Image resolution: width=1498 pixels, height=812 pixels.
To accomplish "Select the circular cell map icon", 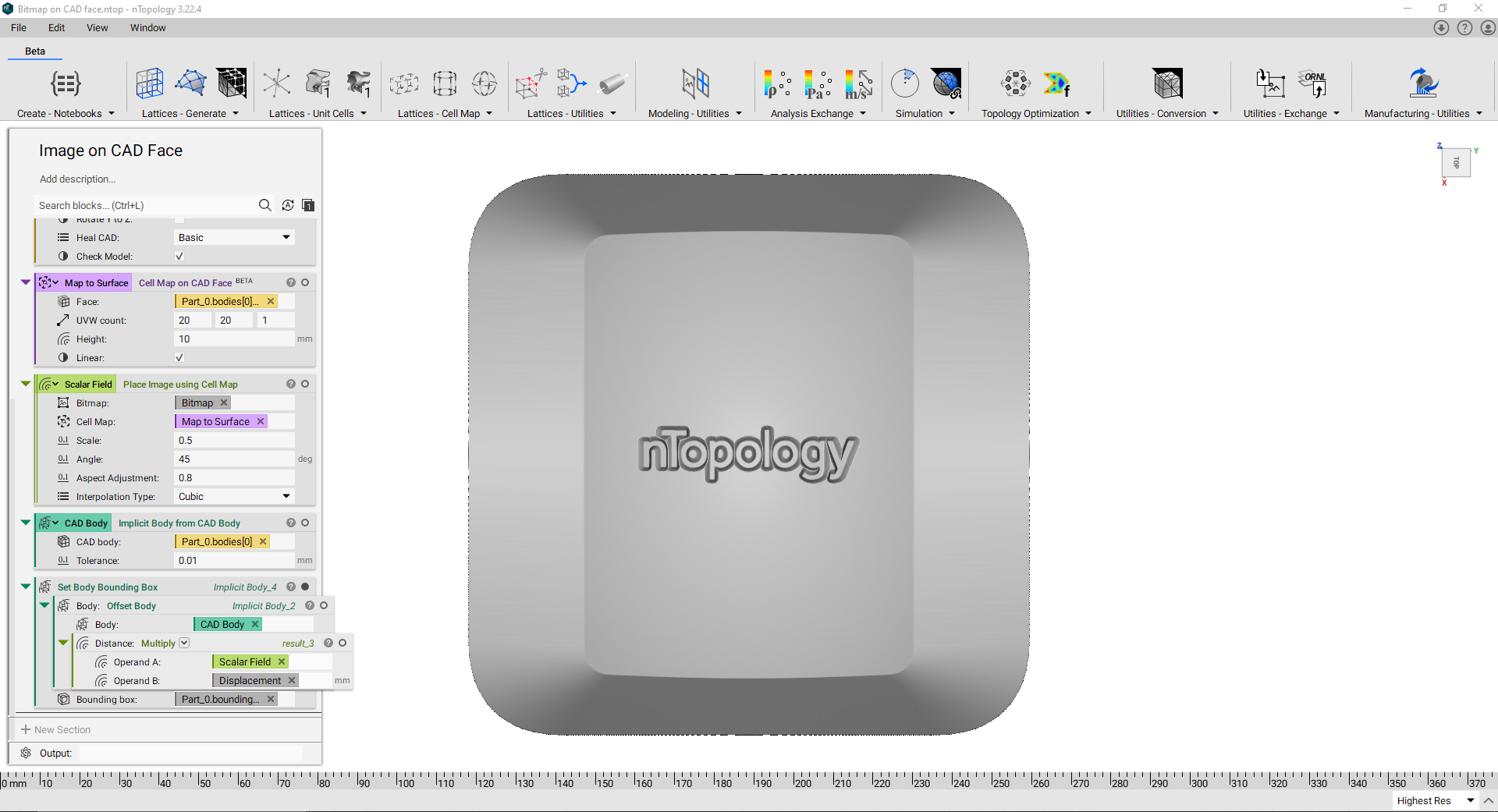I will point(485,83).
